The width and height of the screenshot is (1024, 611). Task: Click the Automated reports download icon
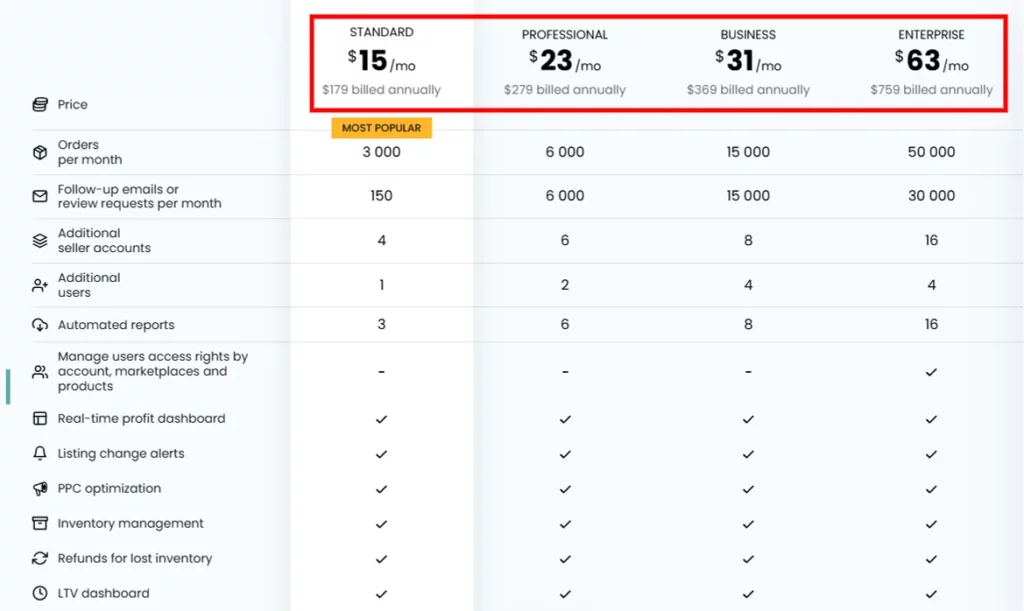coord(40,324)
